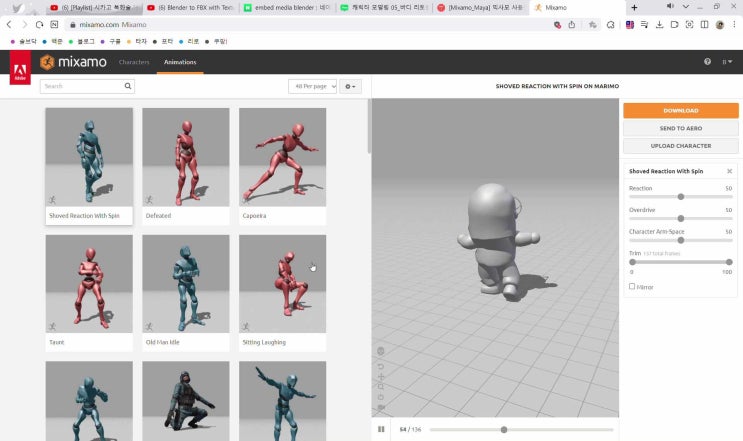743x441 pixels.
Task: Click the animation timeline scrubber handle
Action: (504, 430)
